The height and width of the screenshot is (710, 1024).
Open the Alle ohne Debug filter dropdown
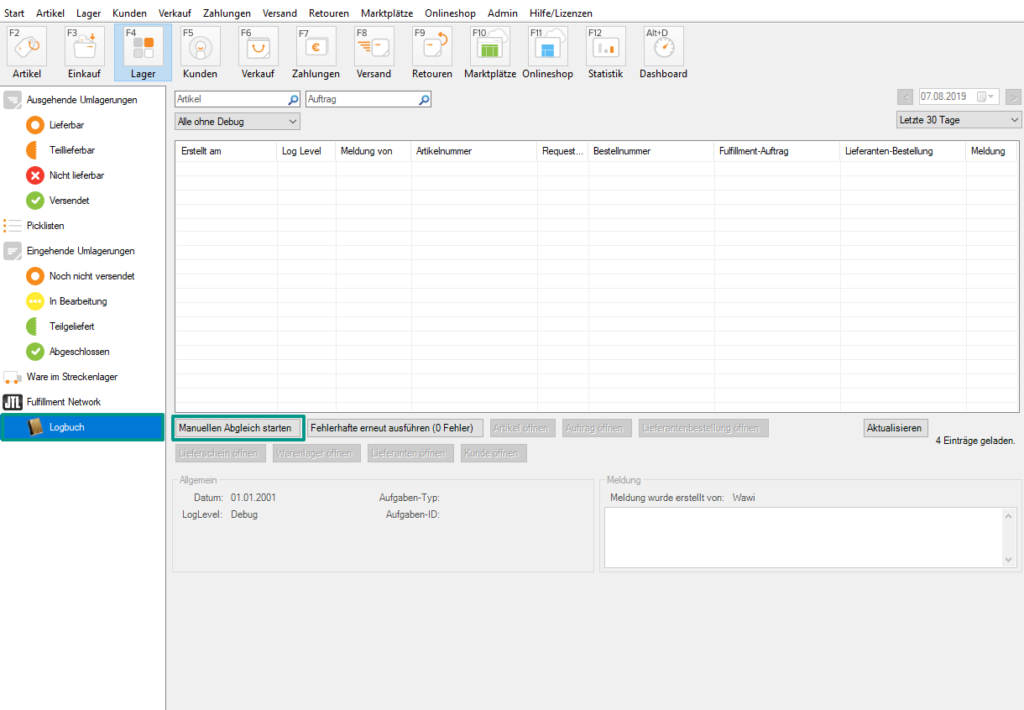point(237,120)
